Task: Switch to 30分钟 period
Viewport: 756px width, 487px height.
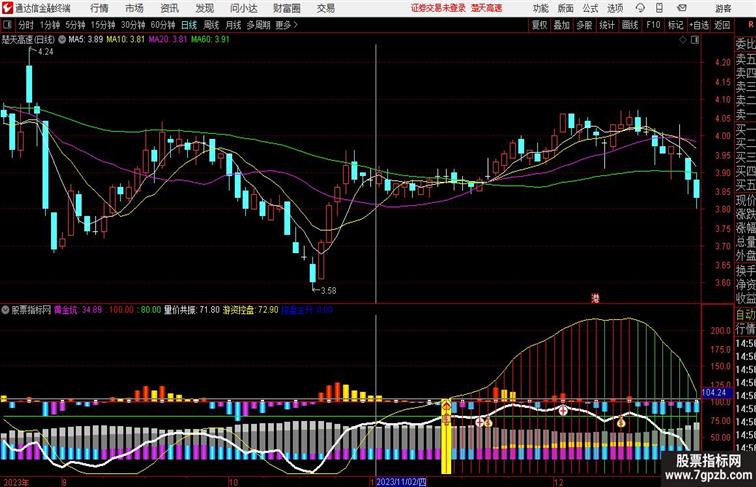Action: [x=133, y=25]
